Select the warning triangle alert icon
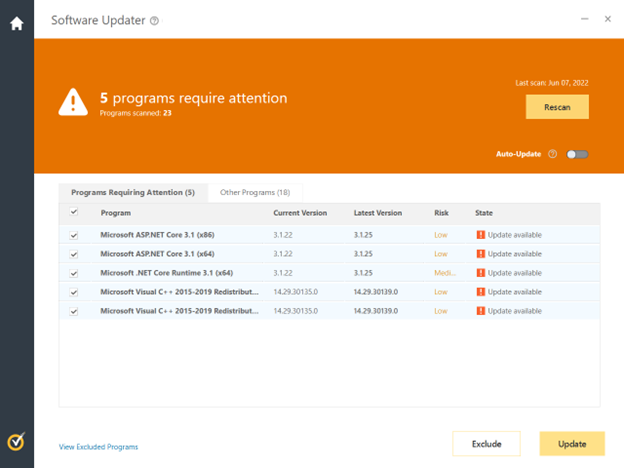Screen dimensions: 624x468 pos(73,102)
